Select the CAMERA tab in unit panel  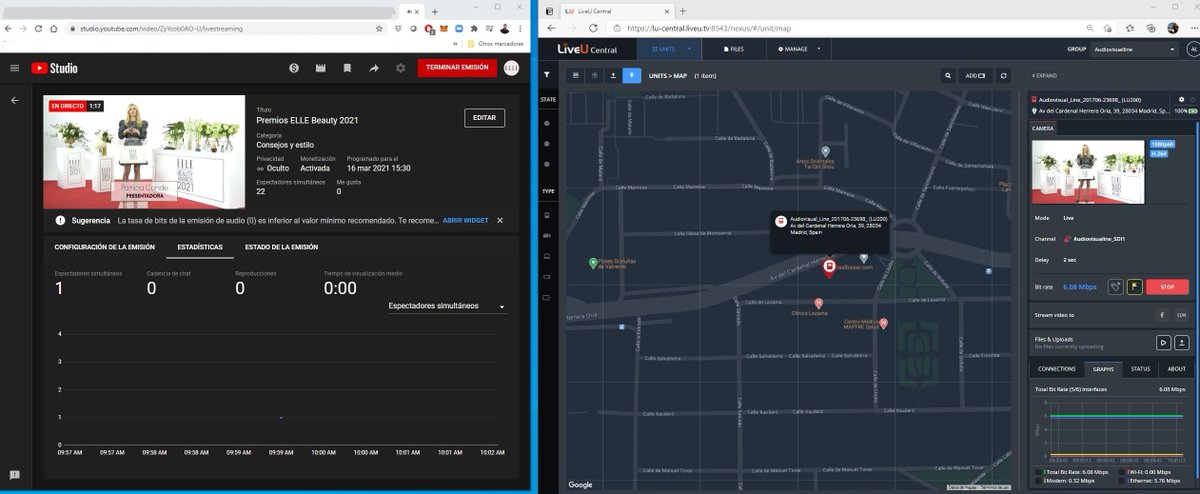[x=1042, y=128]
